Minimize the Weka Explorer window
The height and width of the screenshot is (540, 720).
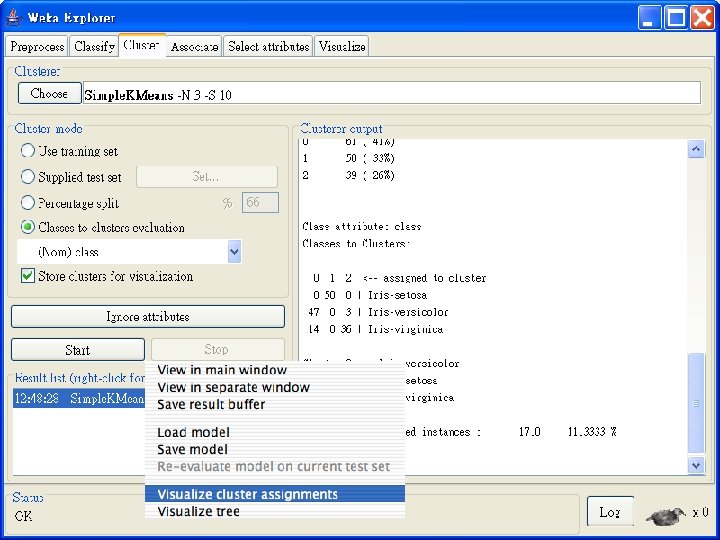tap(649, 17)
